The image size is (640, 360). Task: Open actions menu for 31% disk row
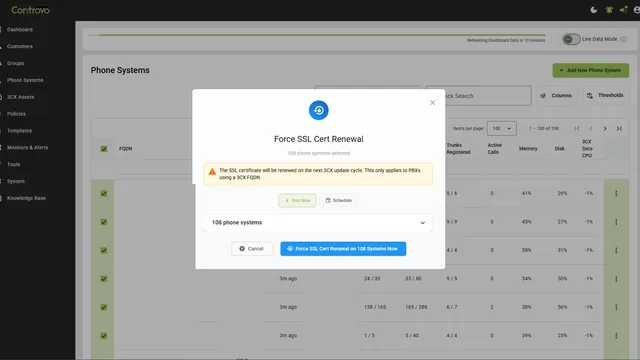pos(616,250)
